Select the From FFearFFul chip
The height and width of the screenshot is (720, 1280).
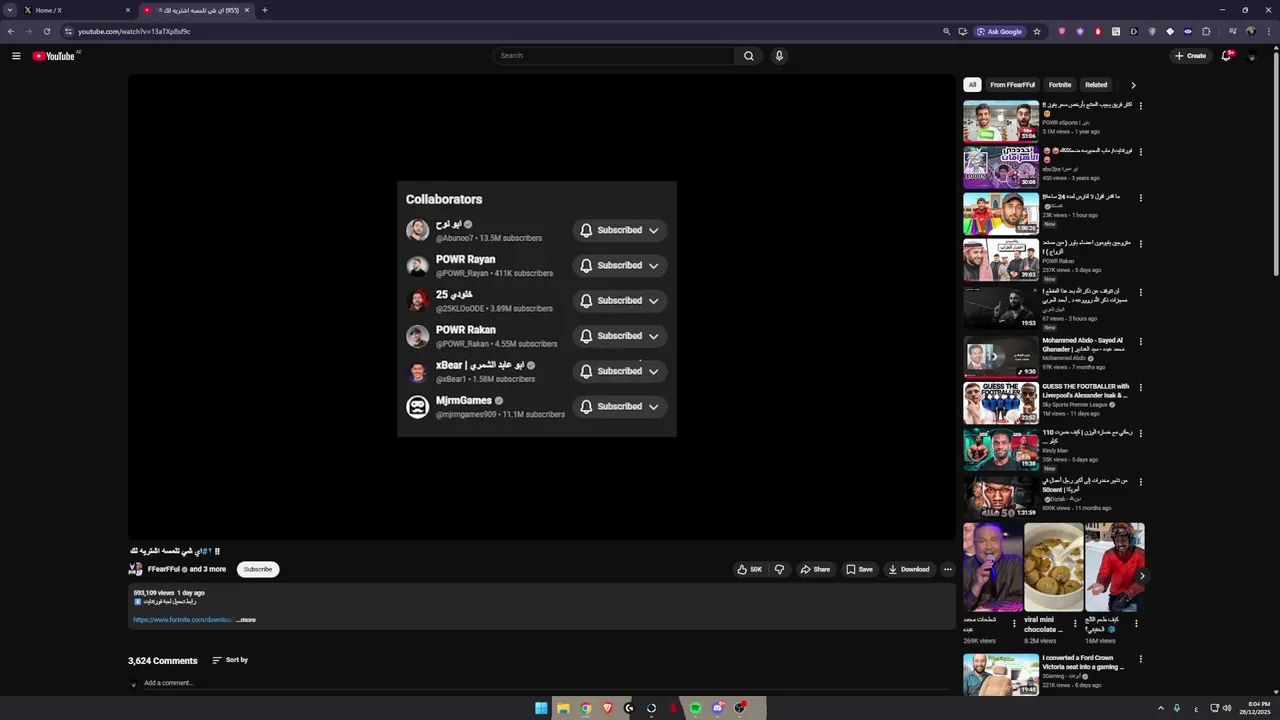[1012, 85]
